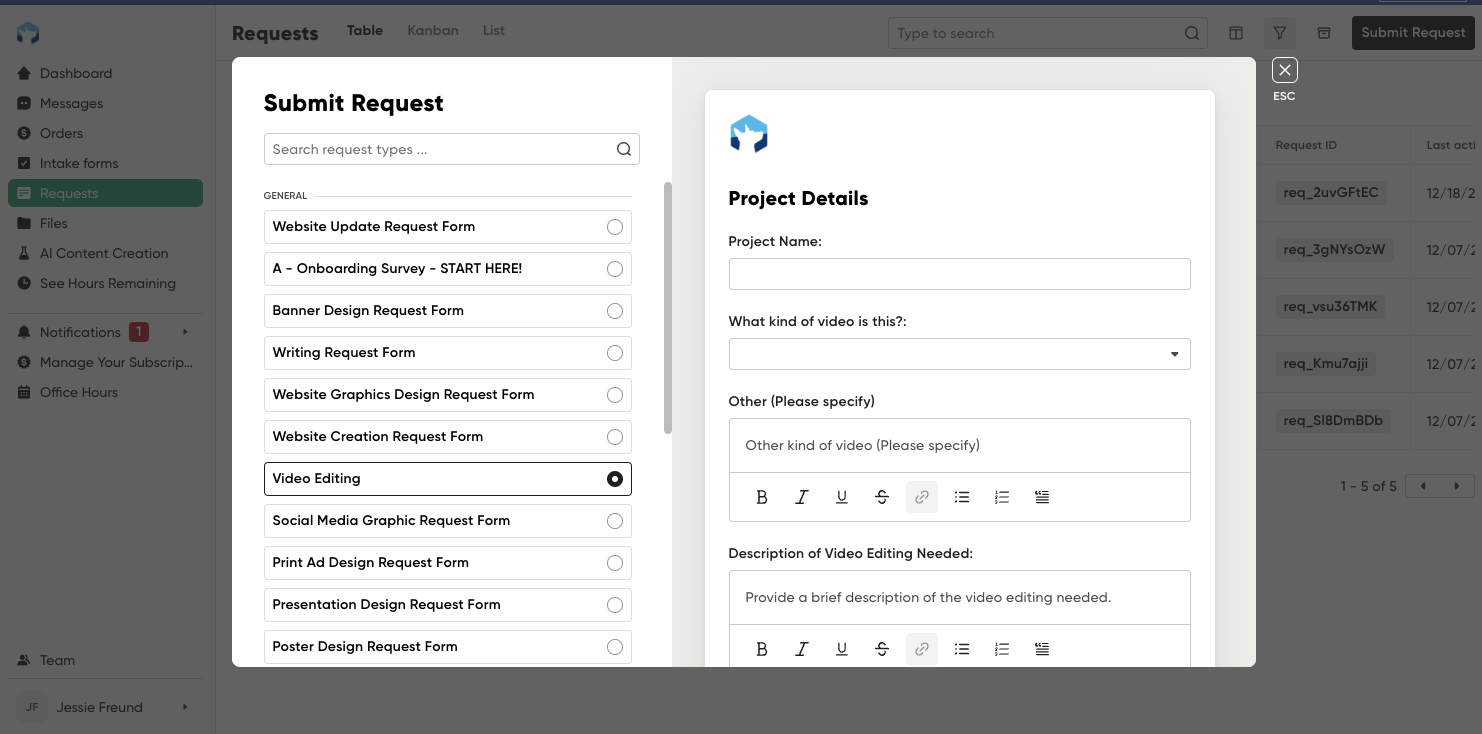Click request ID req_Kmu7ajji
Screen dimensions: 1482x734
(1326, 363)
